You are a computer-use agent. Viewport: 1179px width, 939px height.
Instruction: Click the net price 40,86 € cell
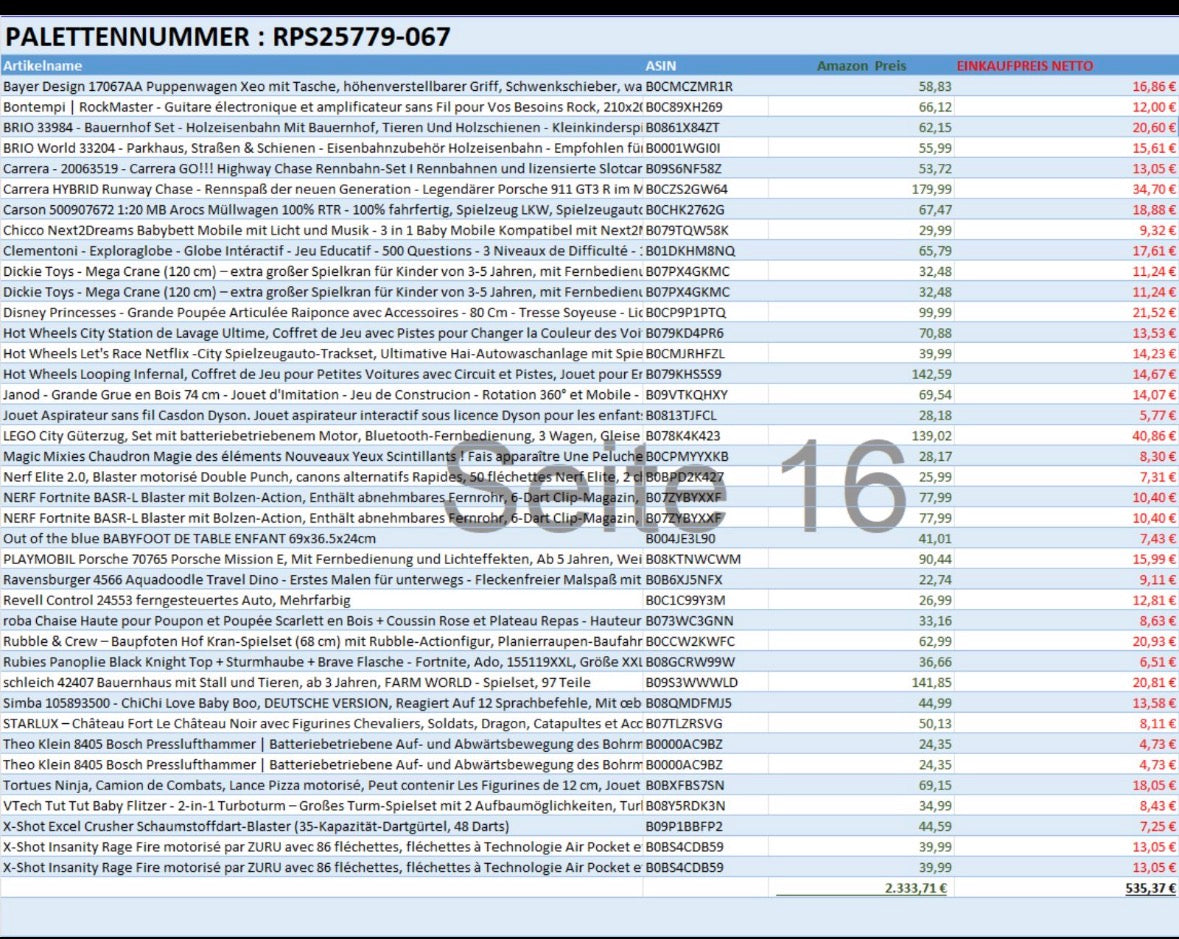point(1154,436)
